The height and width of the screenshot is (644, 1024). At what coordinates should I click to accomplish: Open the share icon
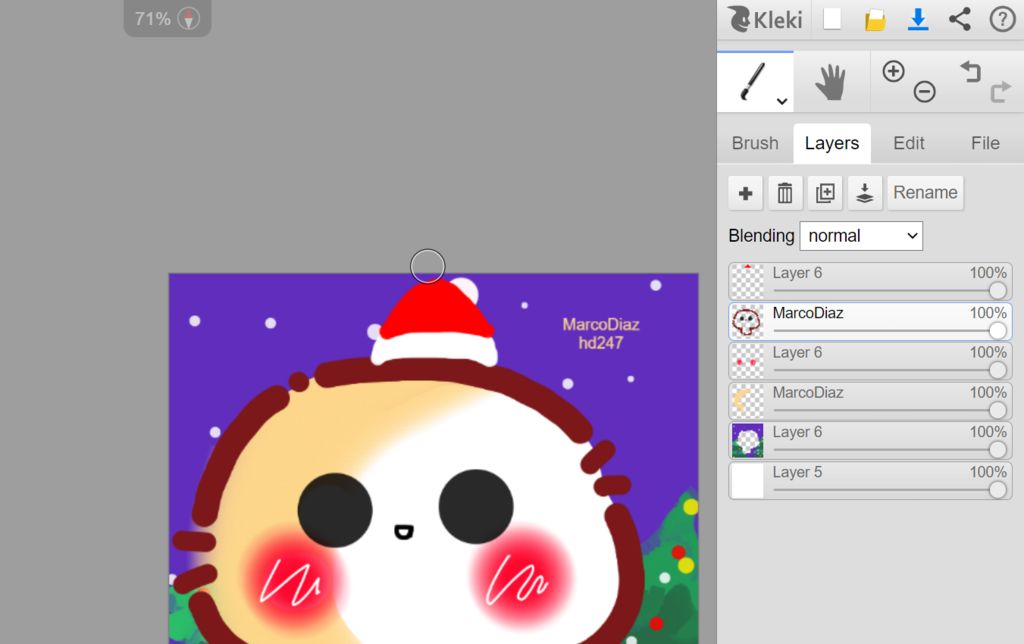(959, 19)
